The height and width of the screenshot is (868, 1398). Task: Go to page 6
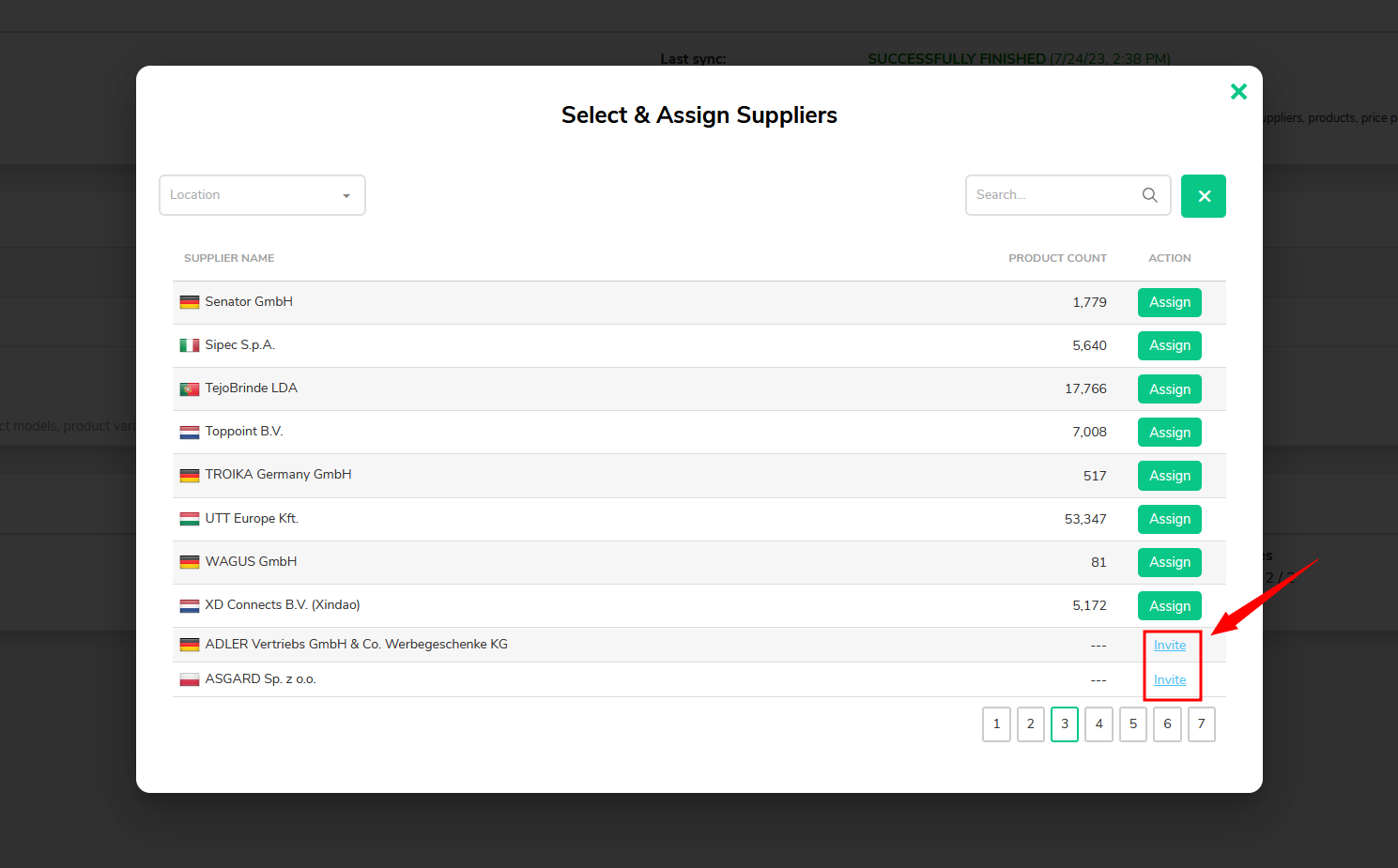(x=1167, y=724)
